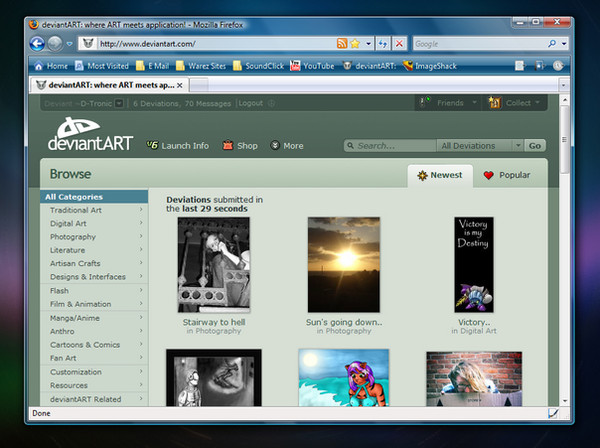The width and height of the screenshot is (600, 448).
Task: Open the Home bookmark
Action: [51, 66]
